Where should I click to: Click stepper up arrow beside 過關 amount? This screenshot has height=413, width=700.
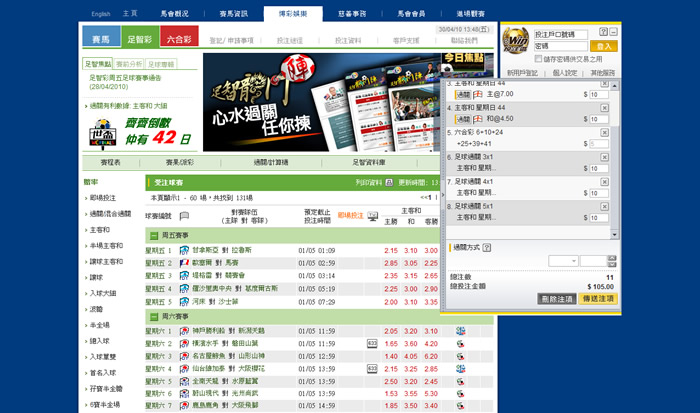pos(612,258)
